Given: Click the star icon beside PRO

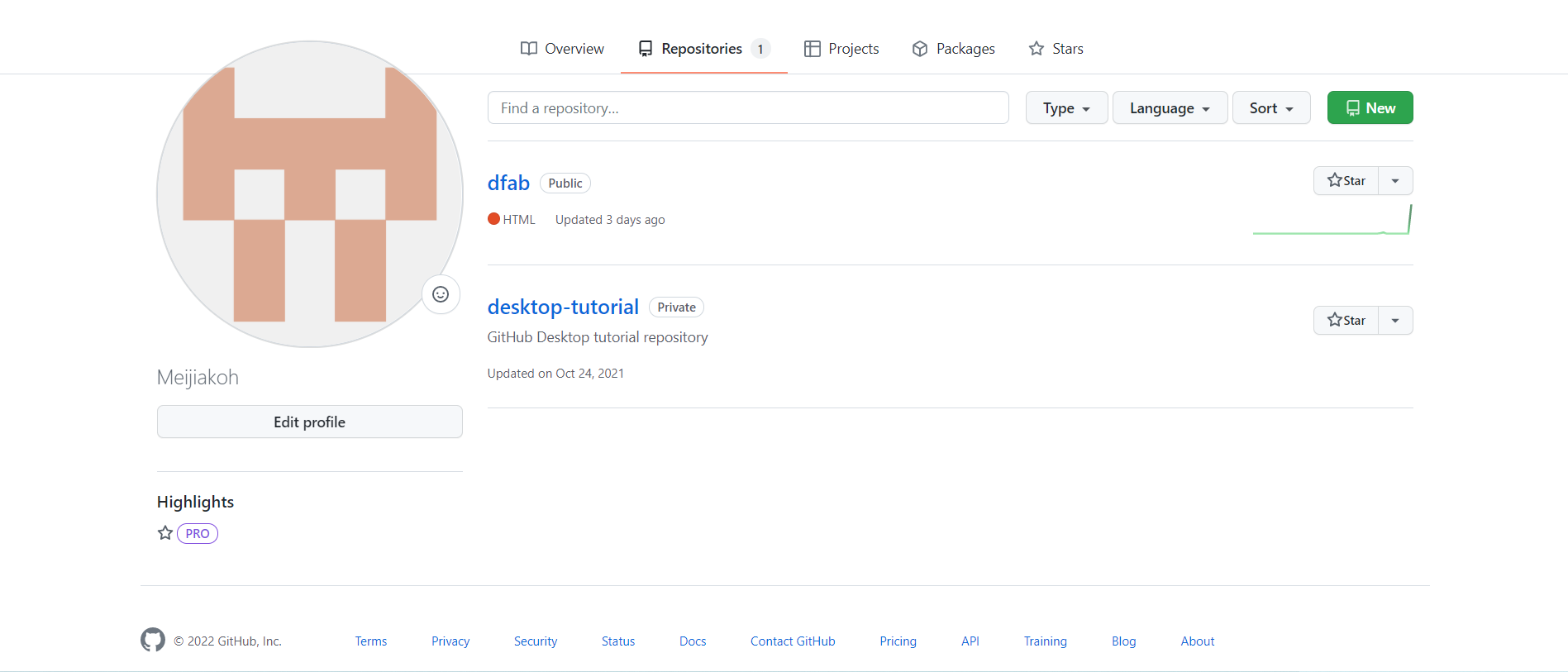Looking at the screenshot, I should point(165,533).
